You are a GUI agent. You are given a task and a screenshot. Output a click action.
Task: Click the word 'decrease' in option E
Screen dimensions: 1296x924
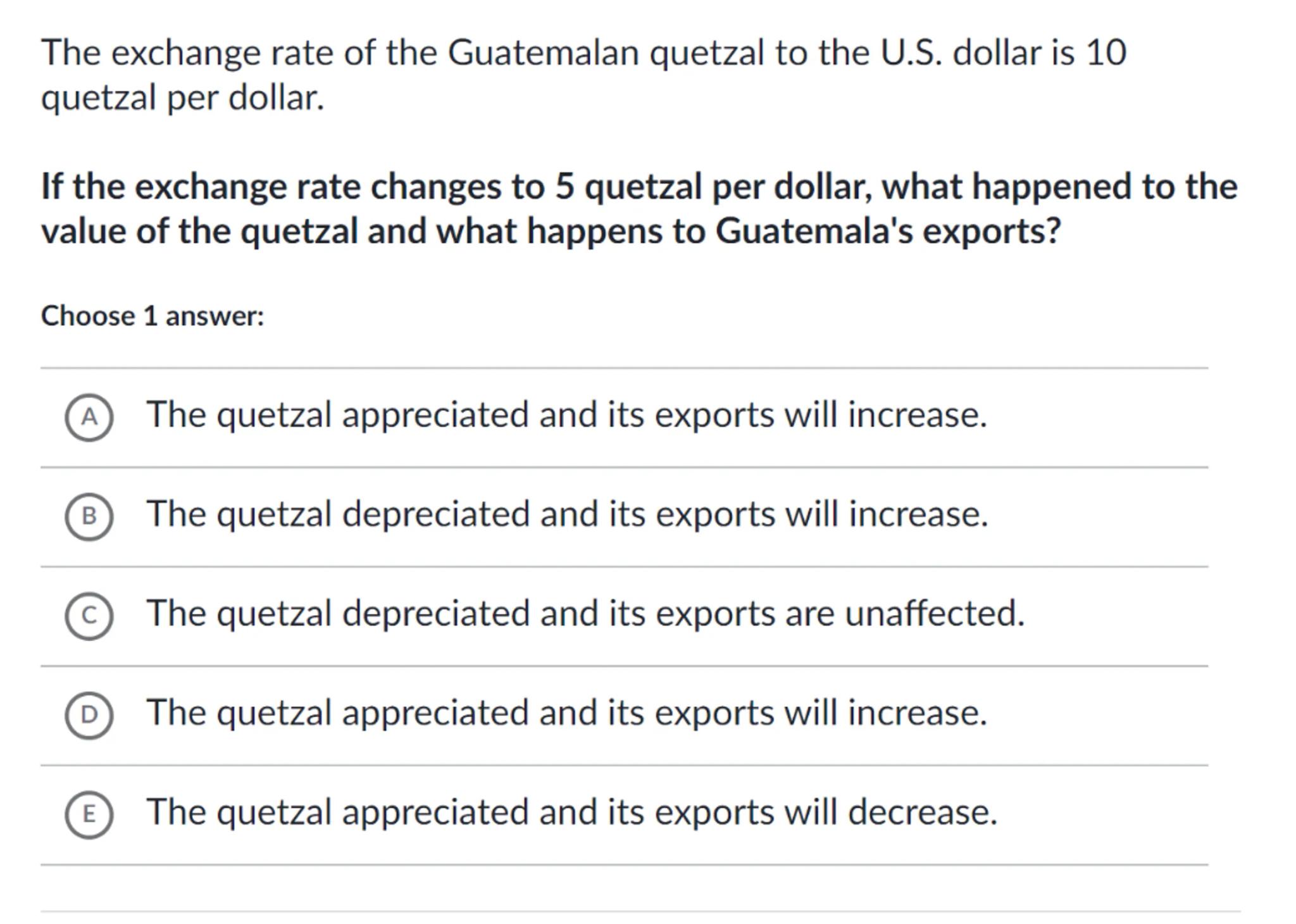pos(922,812)
